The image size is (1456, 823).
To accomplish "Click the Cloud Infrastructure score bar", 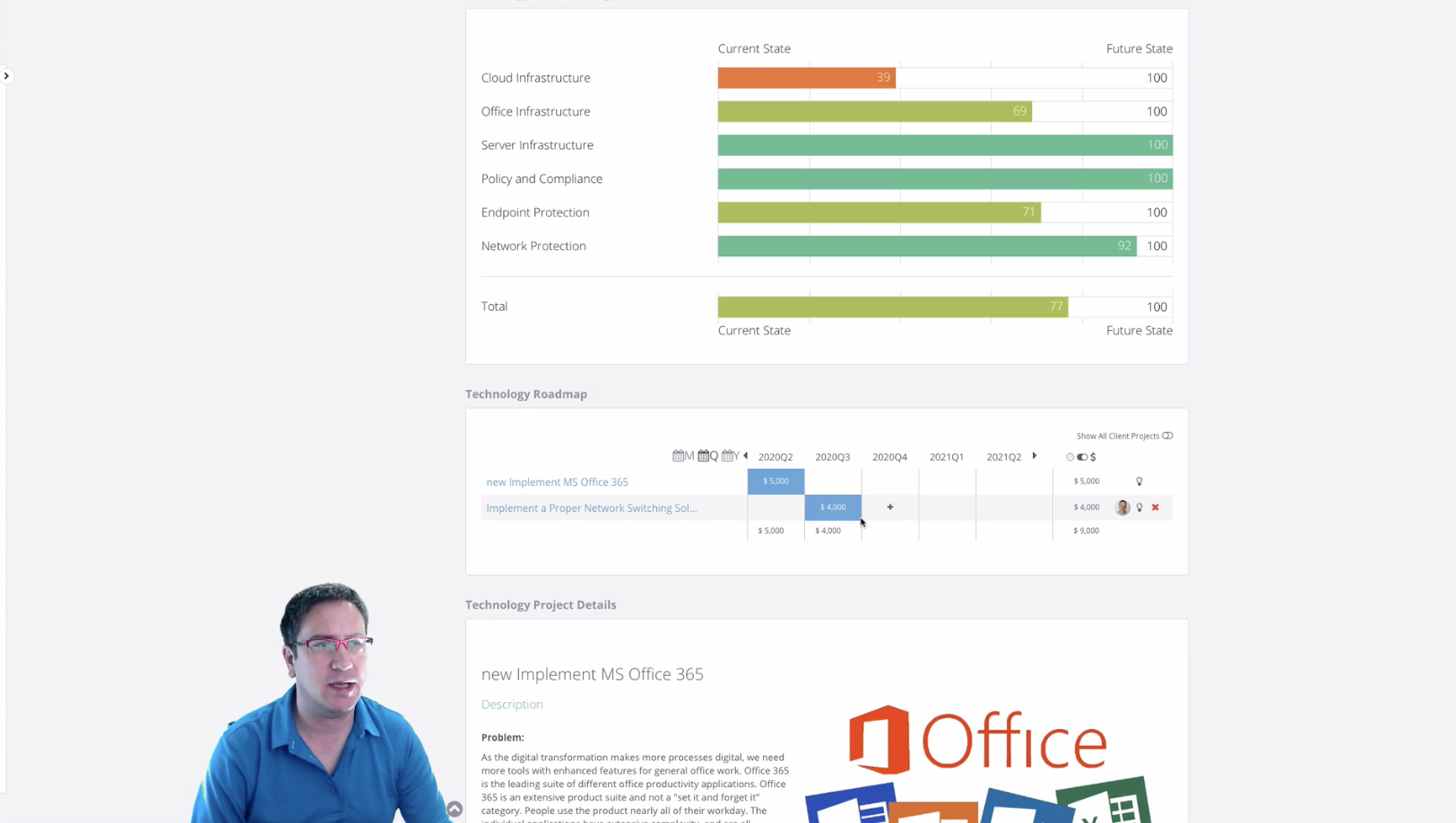I will 807,78.
